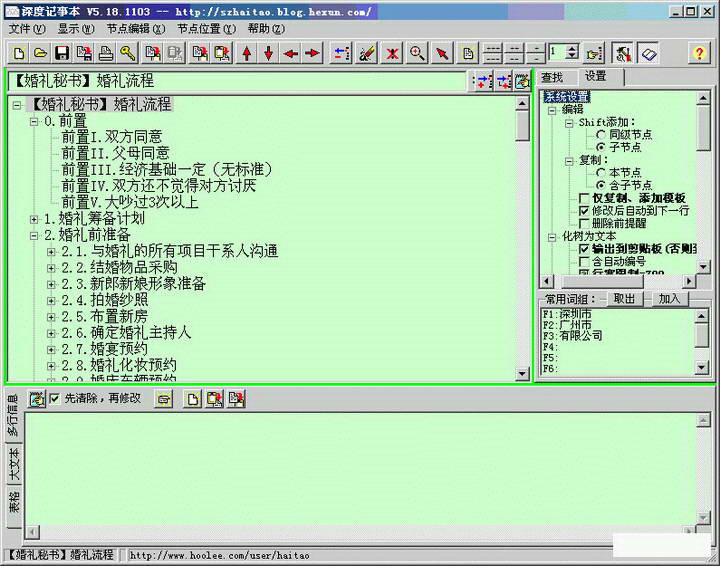Screen dimensions: 720x566
Task: Collapse the 编辑 settings group
Action: point(552,110)
